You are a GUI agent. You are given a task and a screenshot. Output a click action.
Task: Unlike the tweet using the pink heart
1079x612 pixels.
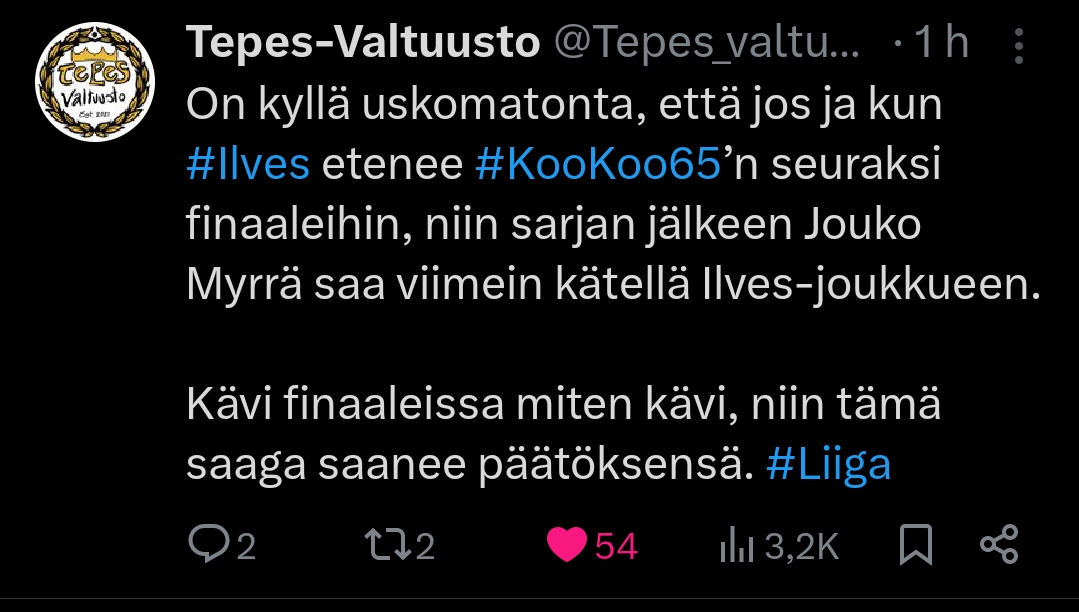[568, 545]
